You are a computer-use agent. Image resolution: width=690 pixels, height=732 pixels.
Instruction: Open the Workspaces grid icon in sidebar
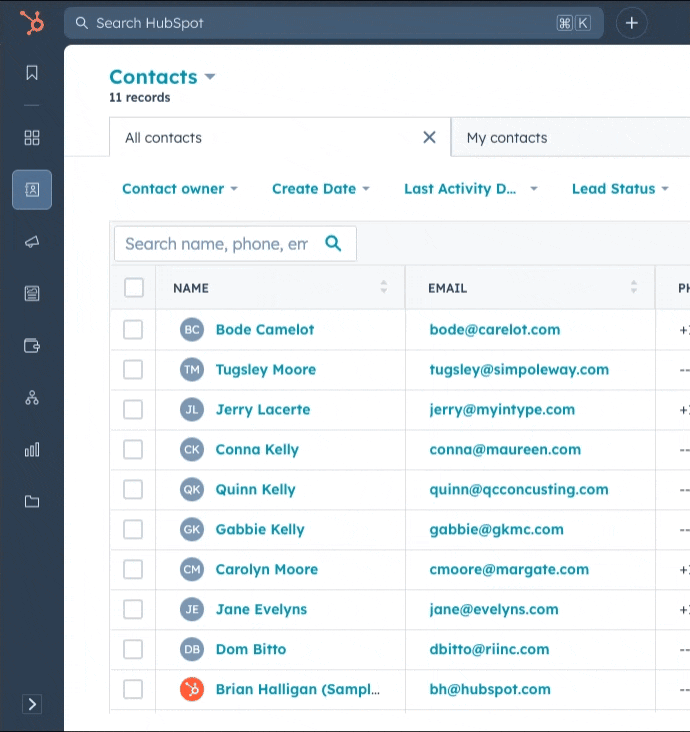[32, 138]
